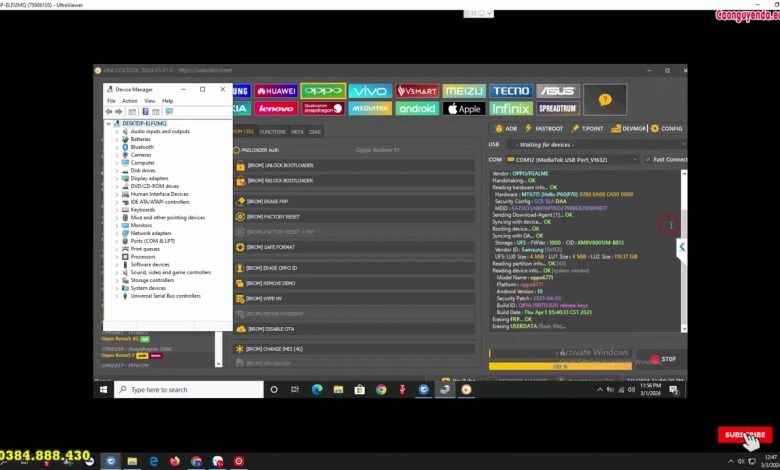
Task: Click scan hardware monitor icon in Device Manager
Action: (169, 112)
